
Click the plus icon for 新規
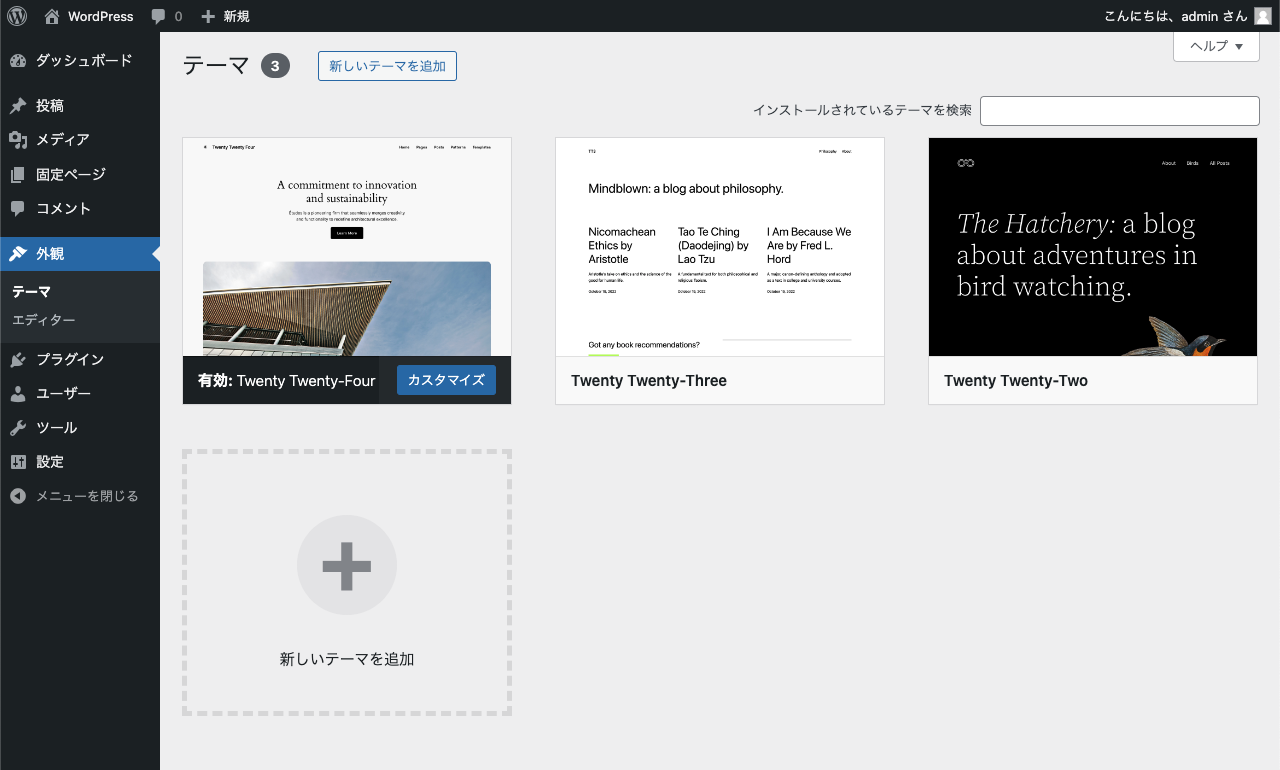pyautogui.click(x=208, y=16)
